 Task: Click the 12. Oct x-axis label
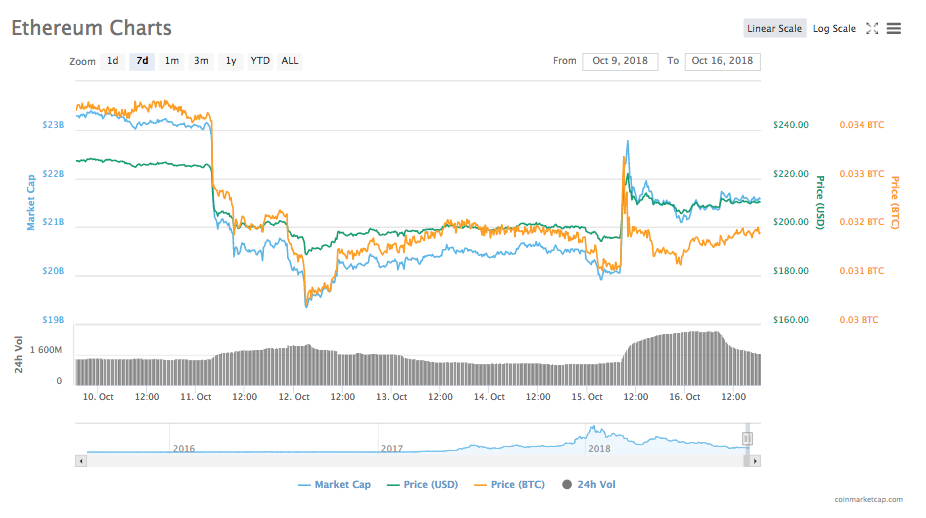point(294,397)
